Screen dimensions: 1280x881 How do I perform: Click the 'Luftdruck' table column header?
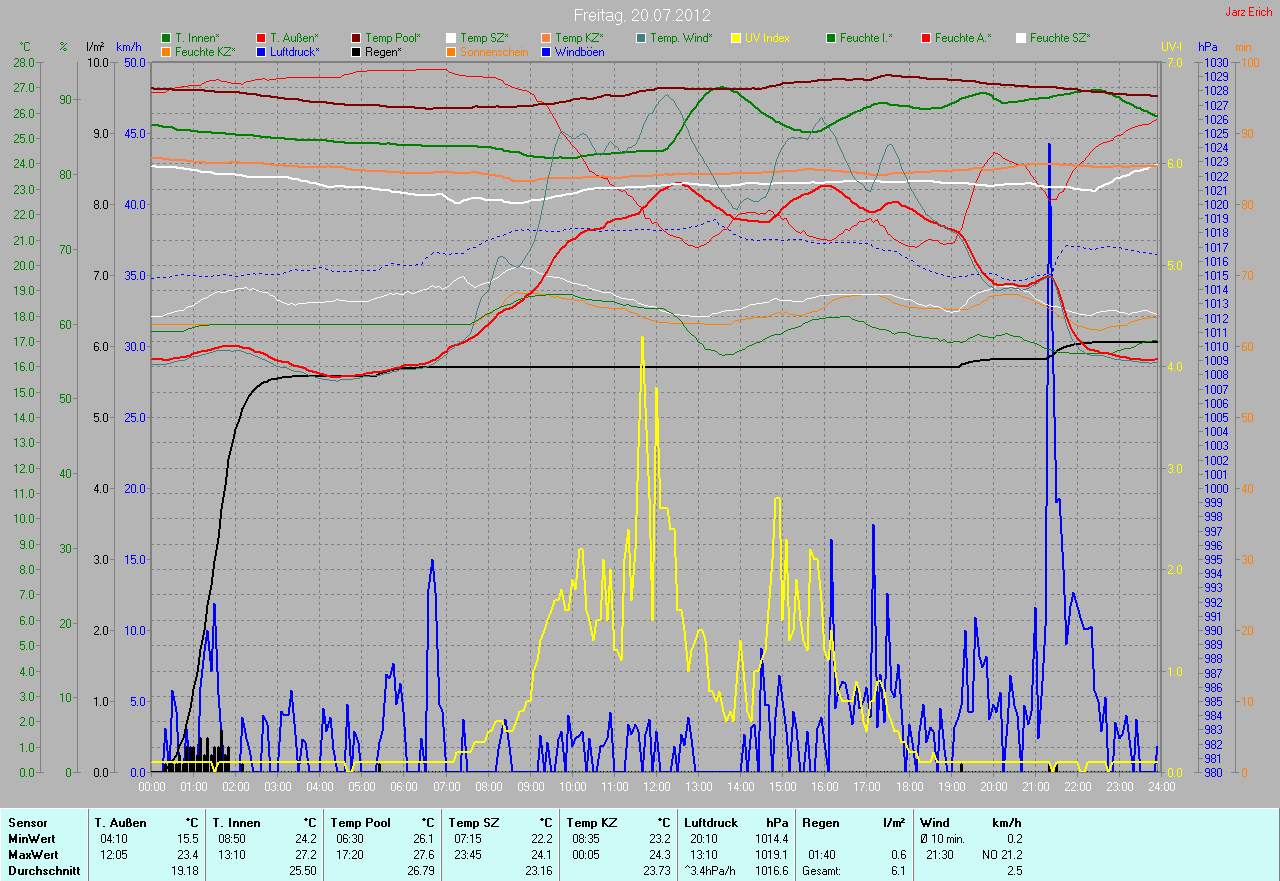[710, 823]
